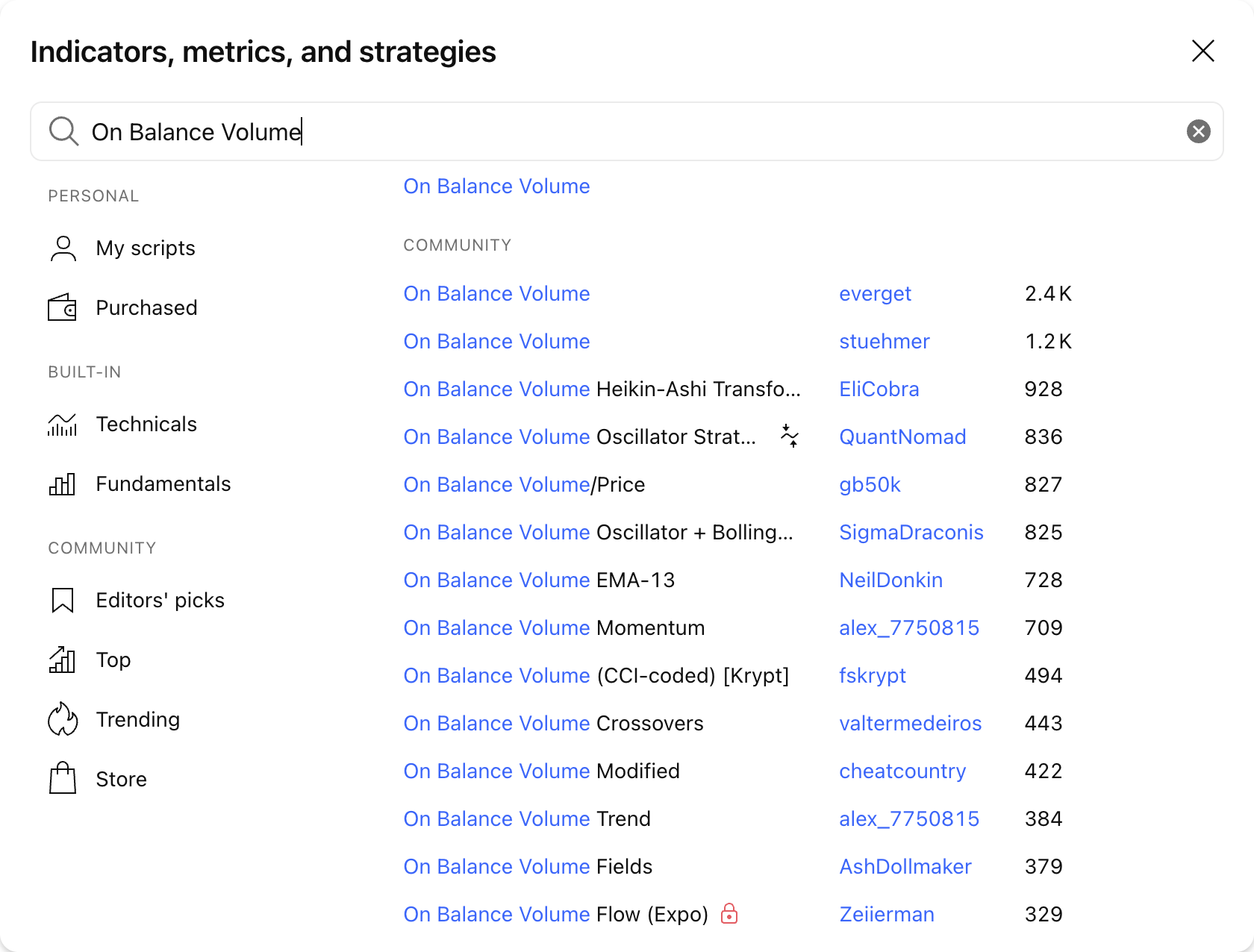Add On Balance Volume EMA-13 script

540,580
